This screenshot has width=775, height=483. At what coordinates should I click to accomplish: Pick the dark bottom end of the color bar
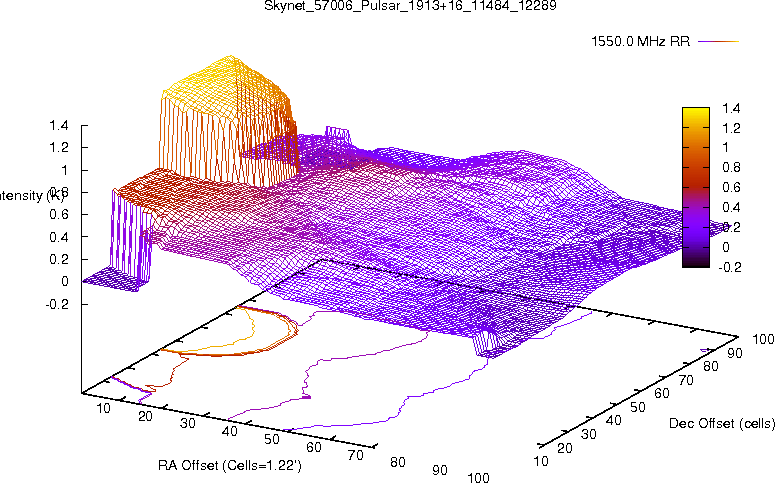point(695,262)
